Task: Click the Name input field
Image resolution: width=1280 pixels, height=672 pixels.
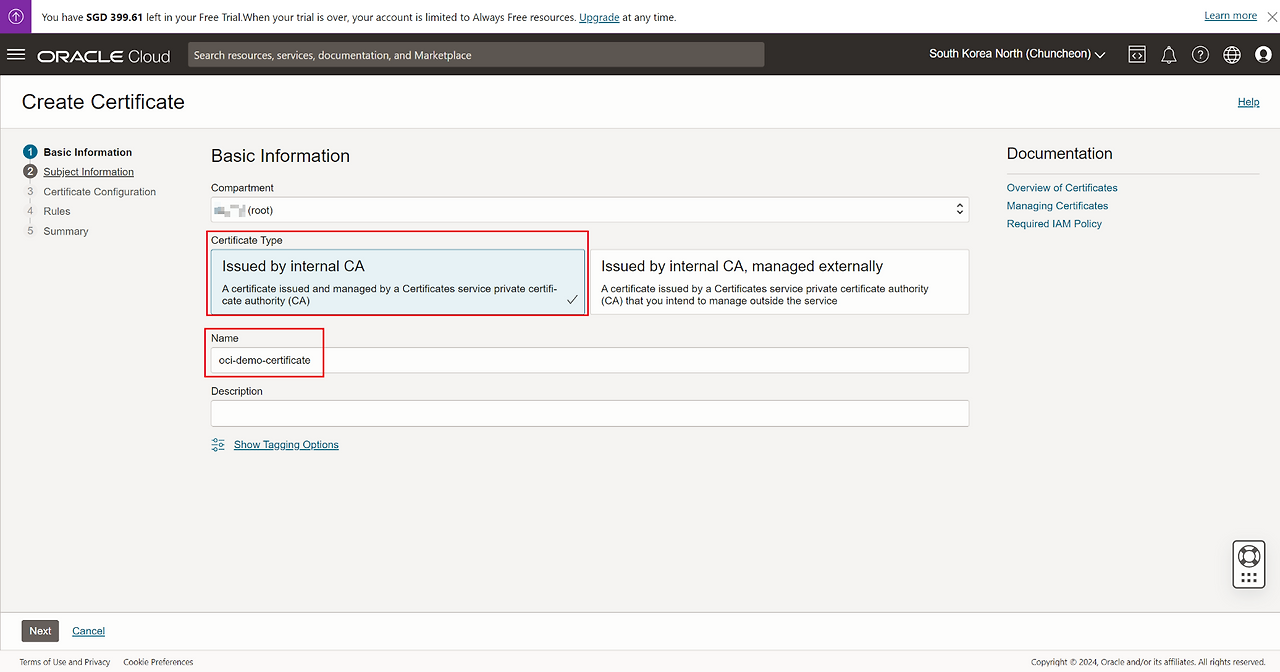Action: click(589, 360)
